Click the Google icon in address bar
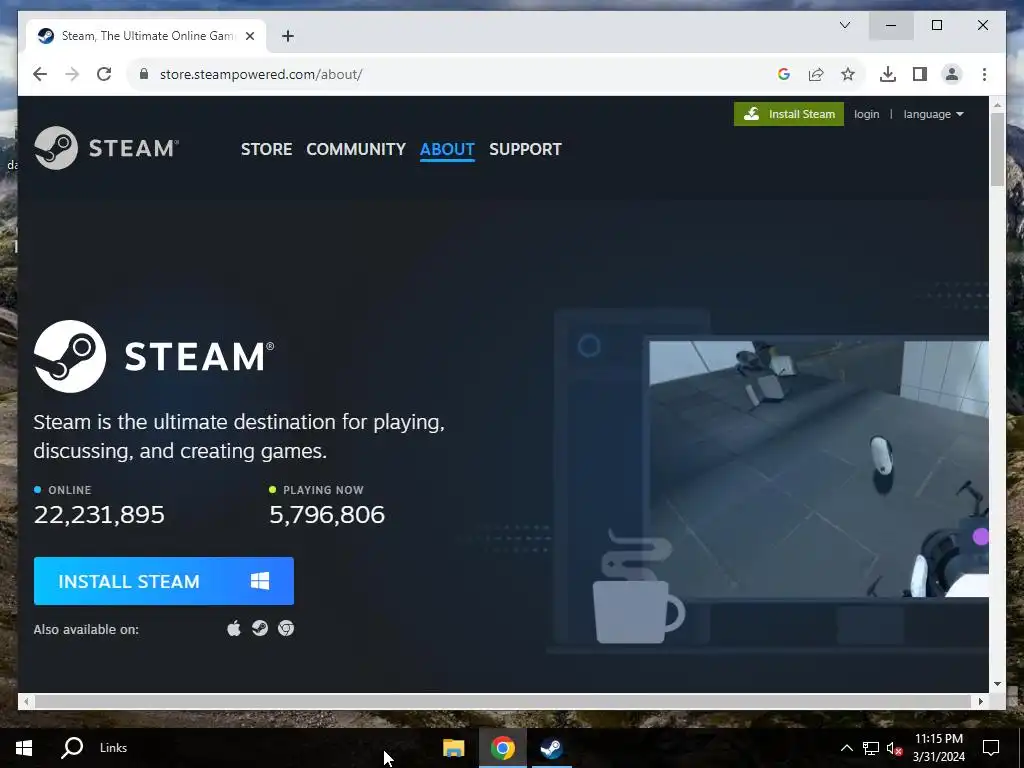Screen dimensions: 1024x768 [x=784, y=74]
